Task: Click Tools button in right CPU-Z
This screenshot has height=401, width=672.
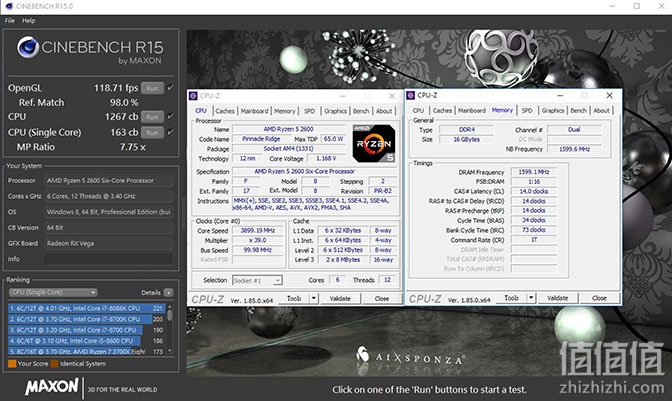Action: [x=511, y=298]
